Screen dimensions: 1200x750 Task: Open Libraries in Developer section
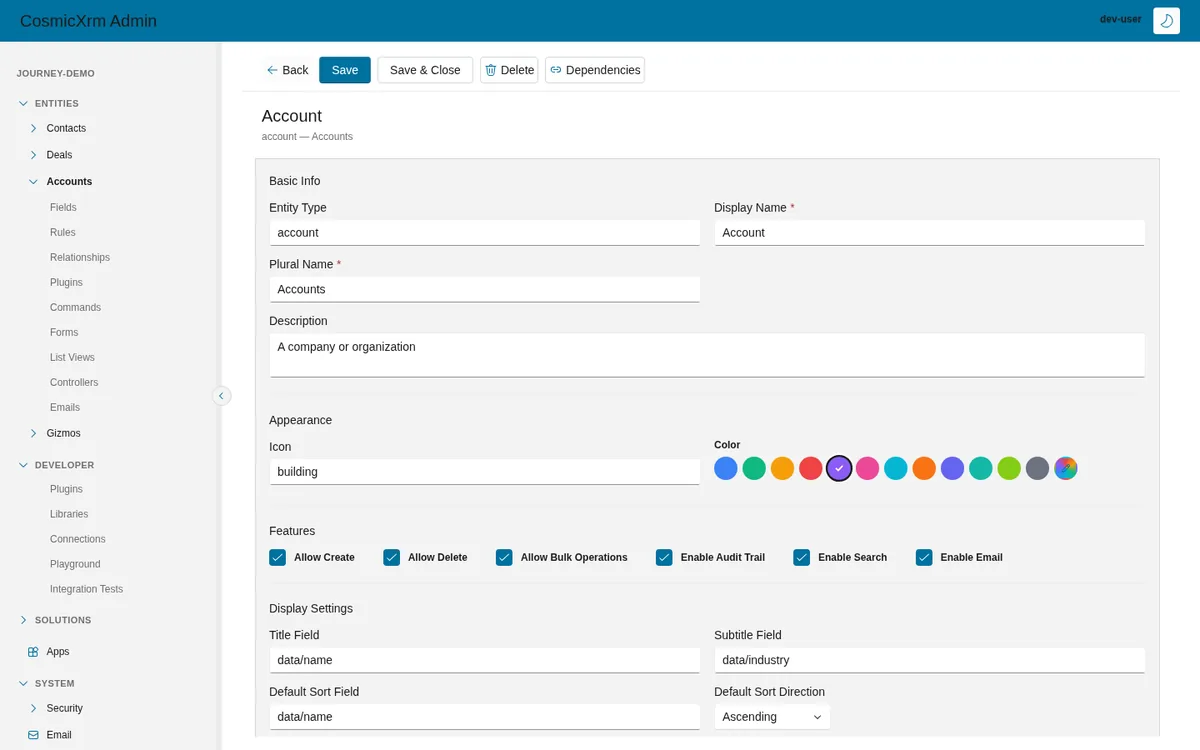69,514
